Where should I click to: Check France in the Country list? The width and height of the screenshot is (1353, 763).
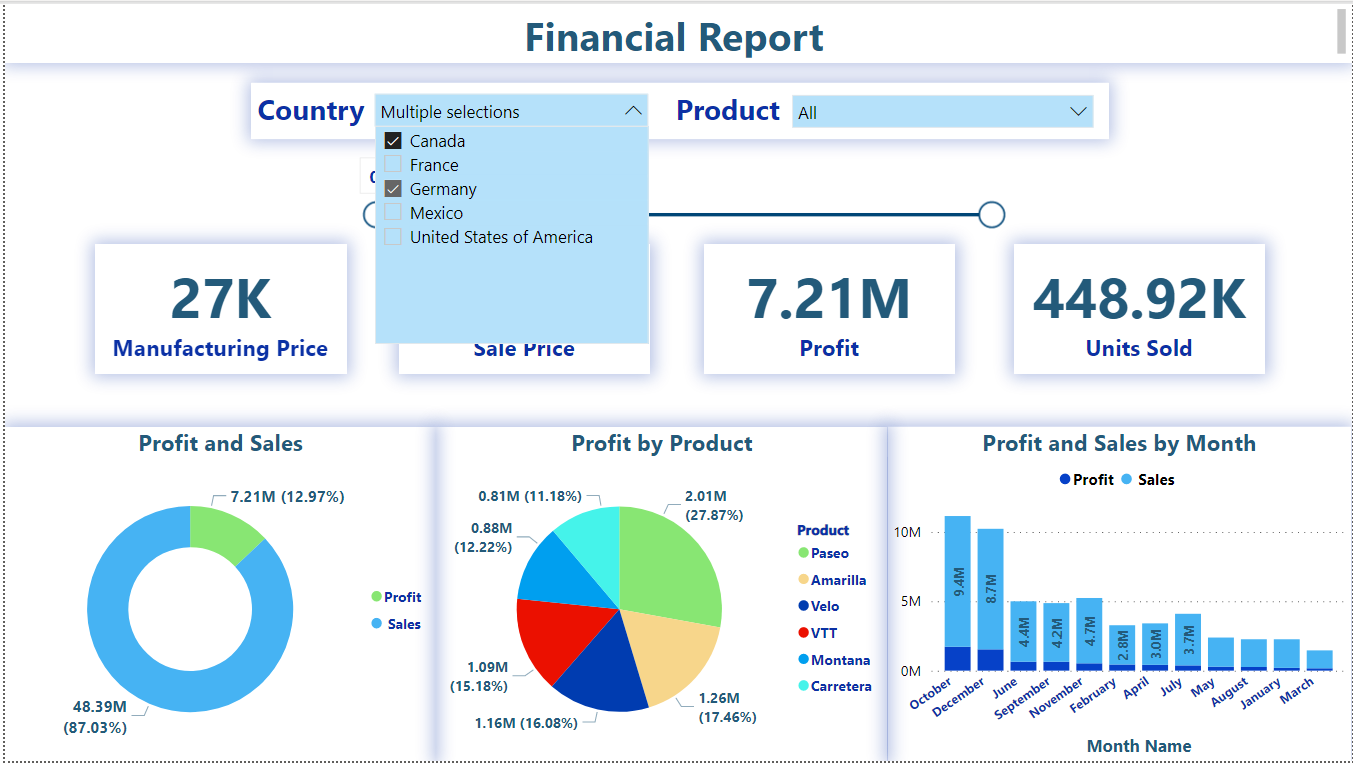tap(393, 164)
